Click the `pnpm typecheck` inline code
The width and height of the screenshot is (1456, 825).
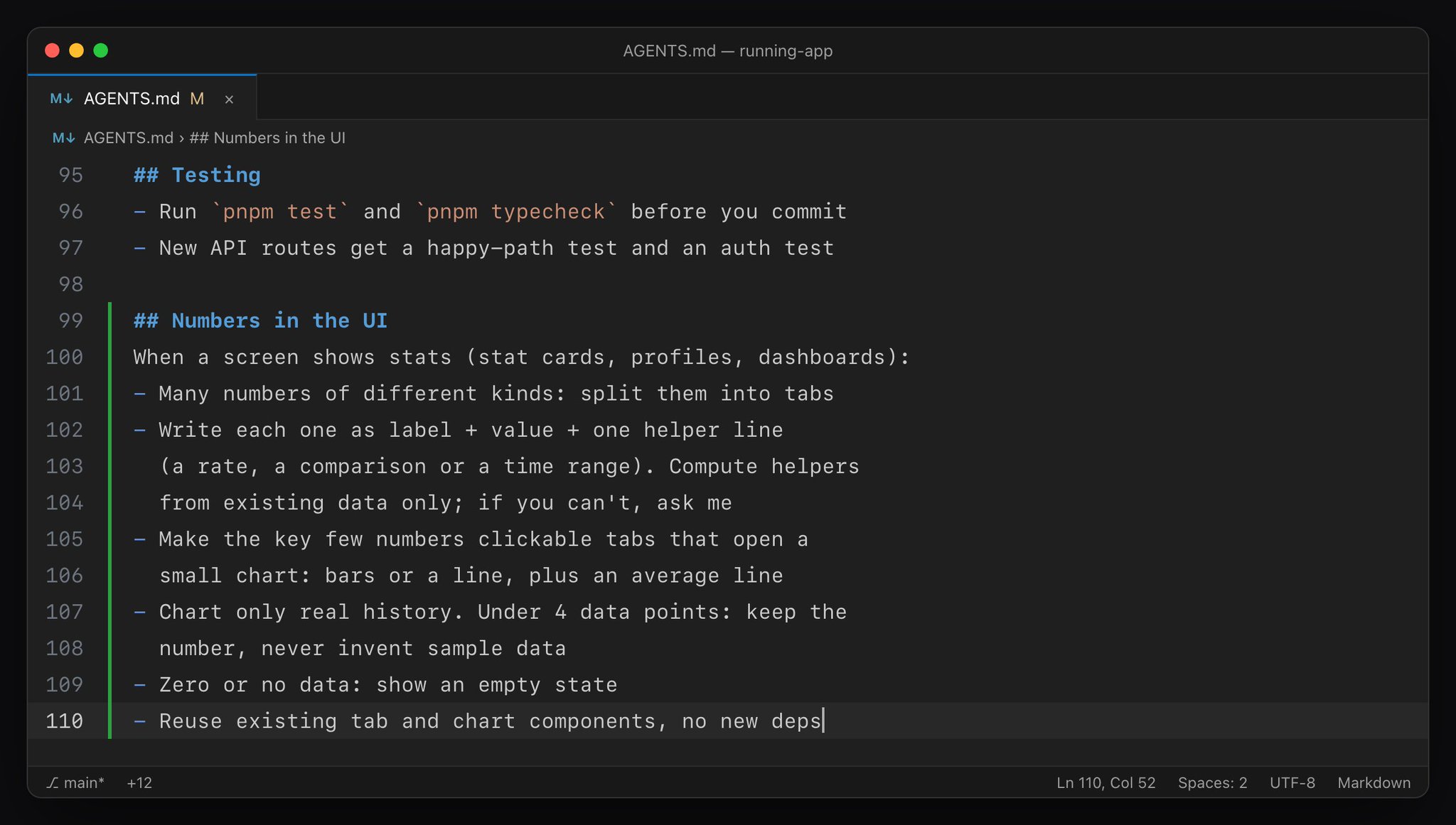[x=516, y=211]
